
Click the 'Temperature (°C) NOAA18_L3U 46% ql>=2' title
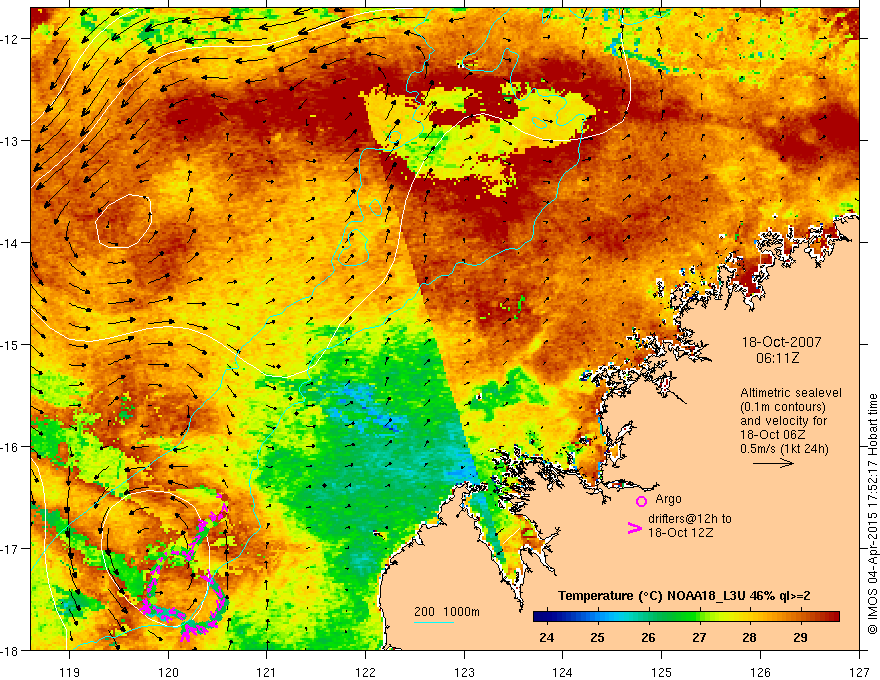pyautogui.click(x=684, y=596)
